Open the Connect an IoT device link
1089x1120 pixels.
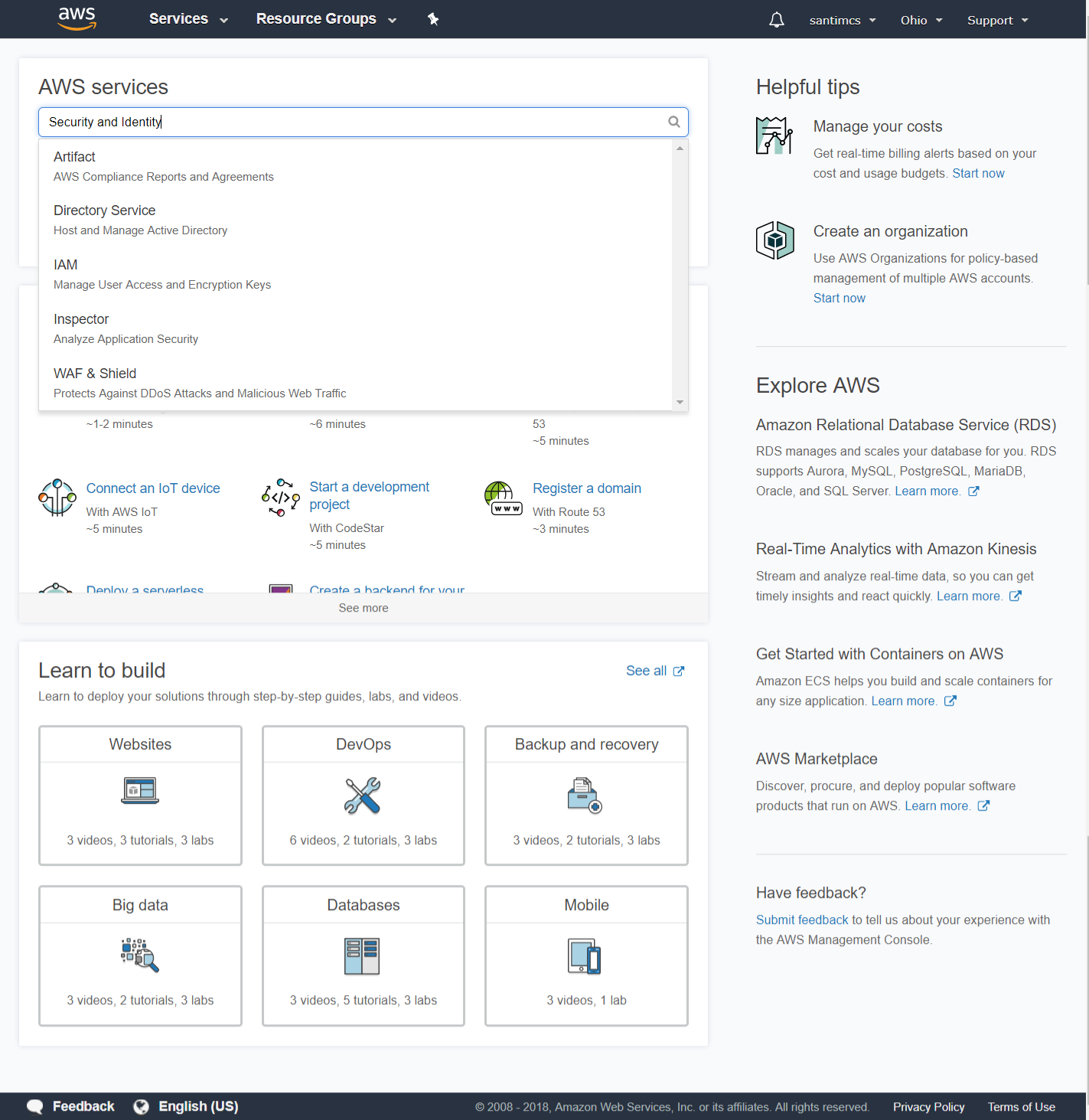point(153,488)
